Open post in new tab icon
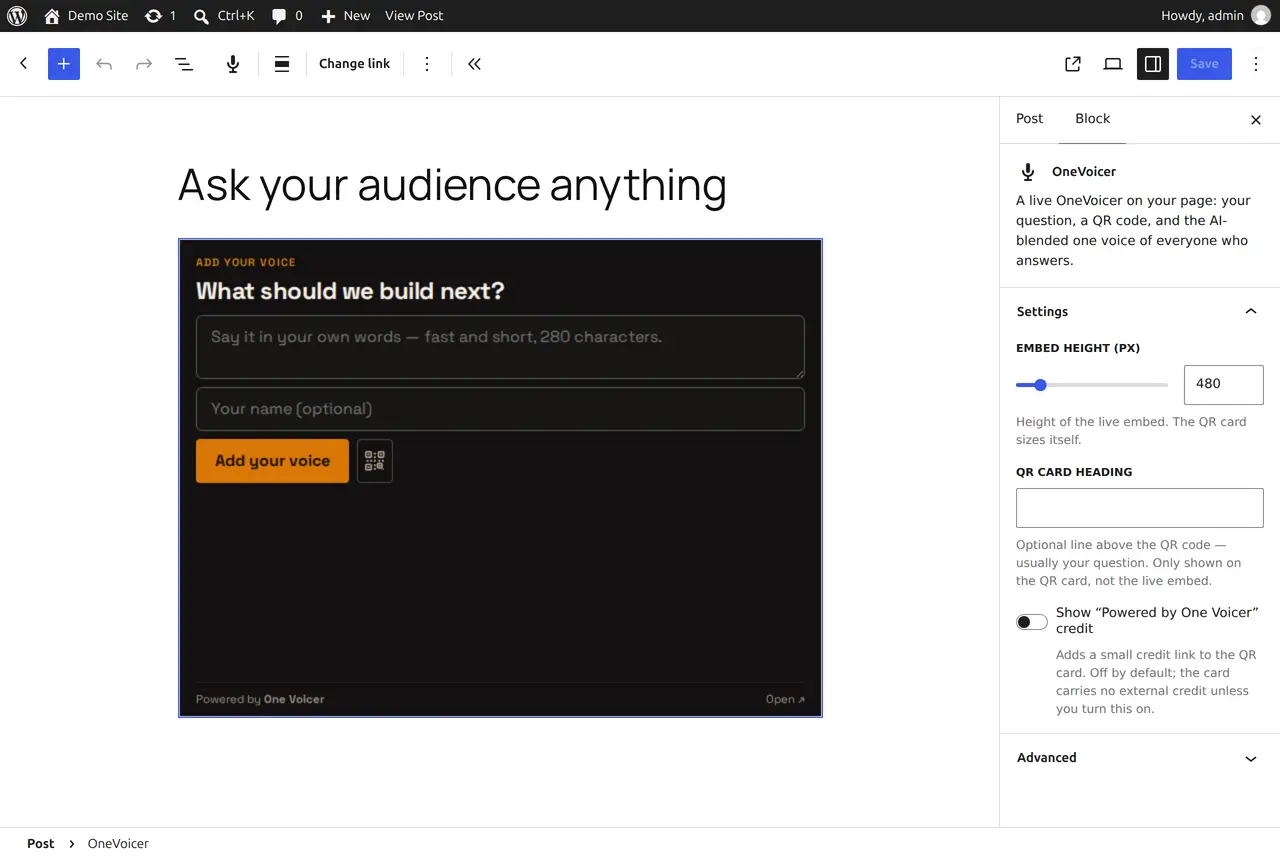This screenshot has height=860, width=1280. click(x=1073, y=64)
